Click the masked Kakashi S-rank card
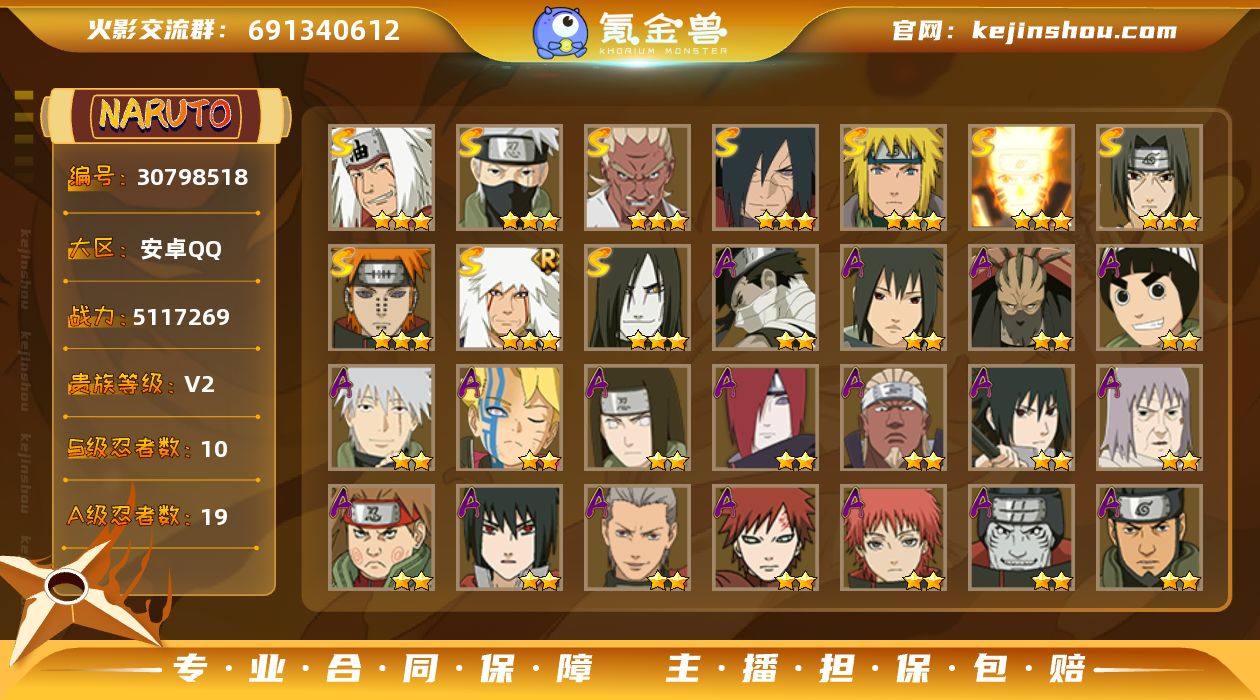 click(x=510, y=178)
